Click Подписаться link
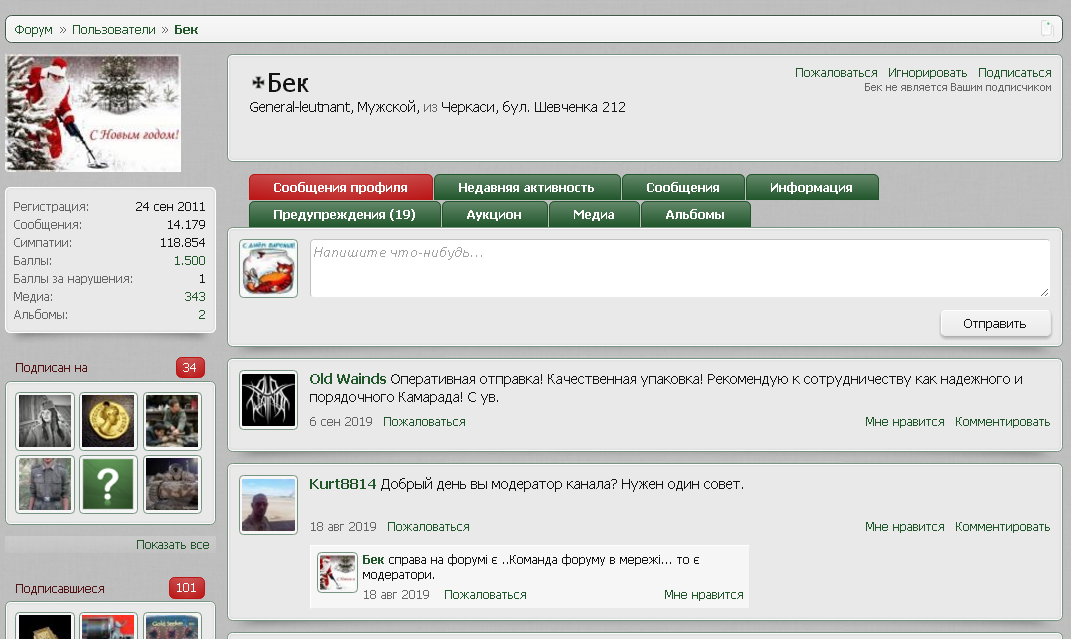 click(1014, 72)
